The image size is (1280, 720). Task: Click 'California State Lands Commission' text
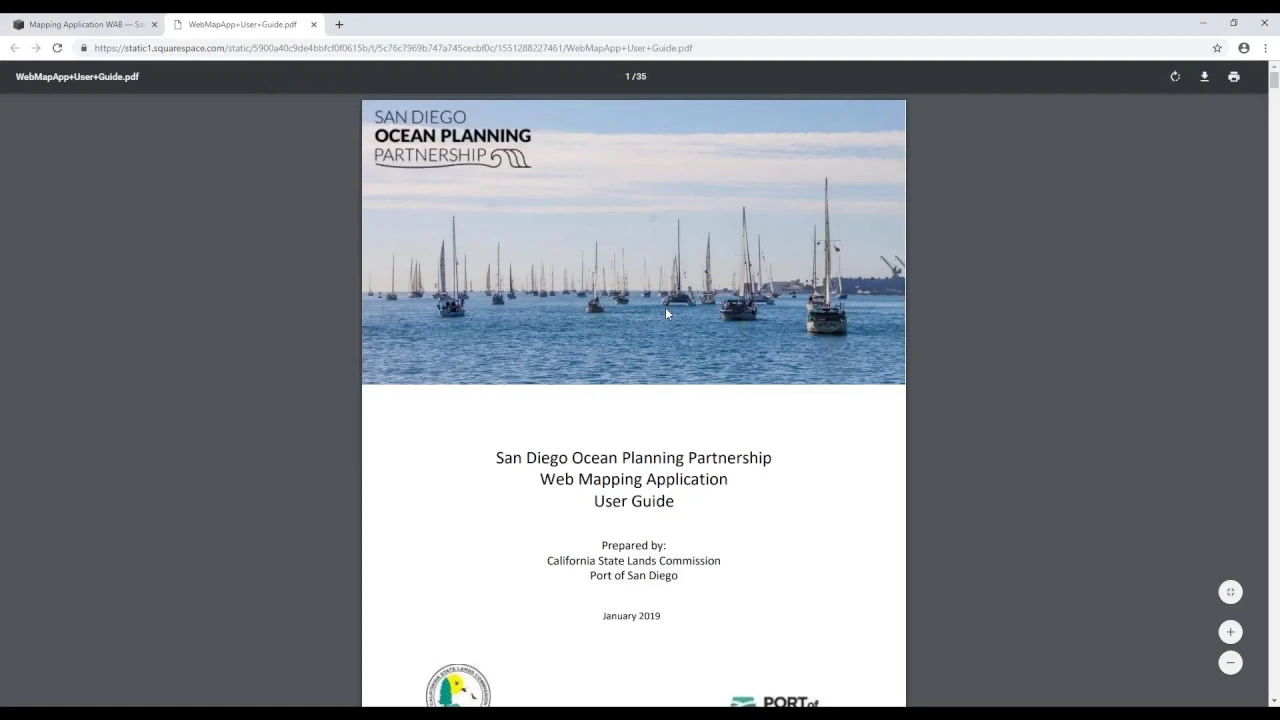pyautogui.click(x=634, y=561)
